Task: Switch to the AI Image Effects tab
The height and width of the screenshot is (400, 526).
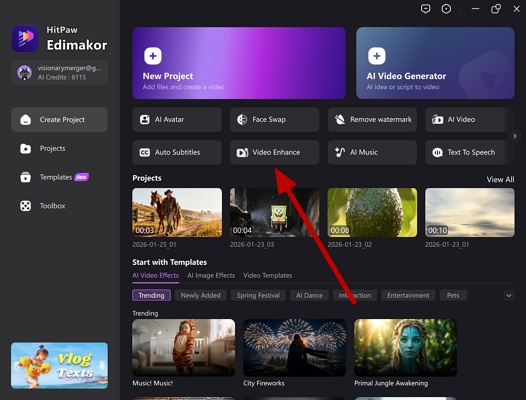Action: pos(211,276)
